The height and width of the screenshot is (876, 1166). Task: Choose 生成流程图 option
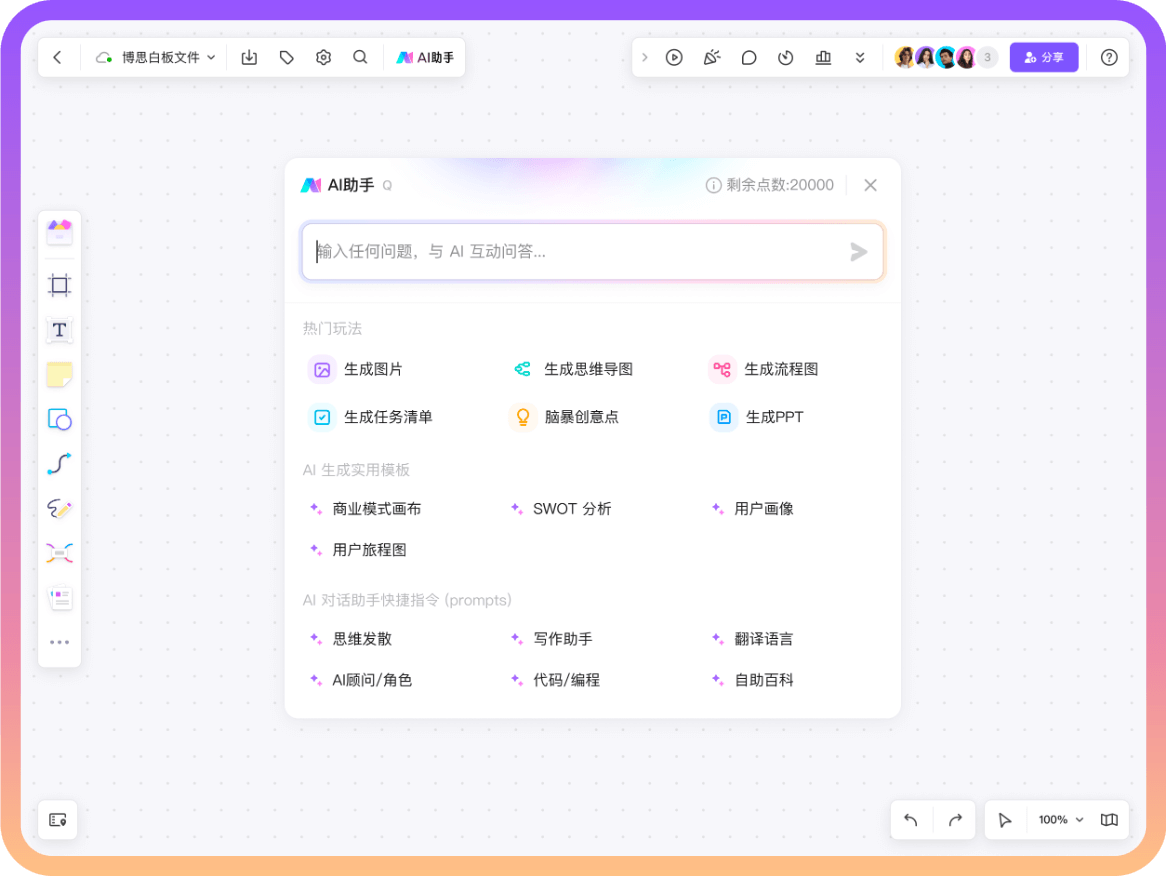click(763, 370)
